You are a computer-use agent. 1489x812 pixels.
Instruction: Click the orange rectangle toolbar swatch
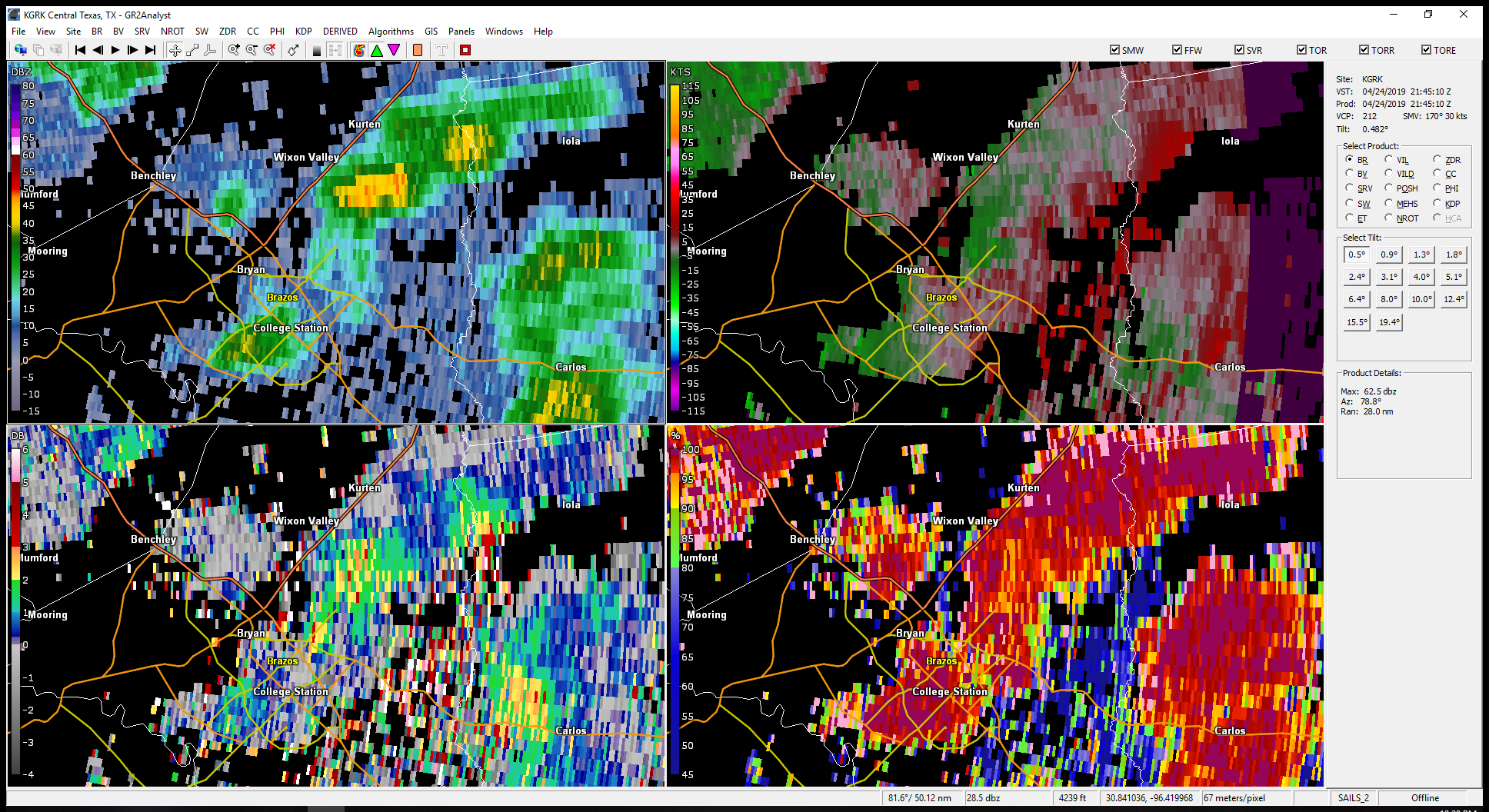pyautogui.click(x=418, y=50)
